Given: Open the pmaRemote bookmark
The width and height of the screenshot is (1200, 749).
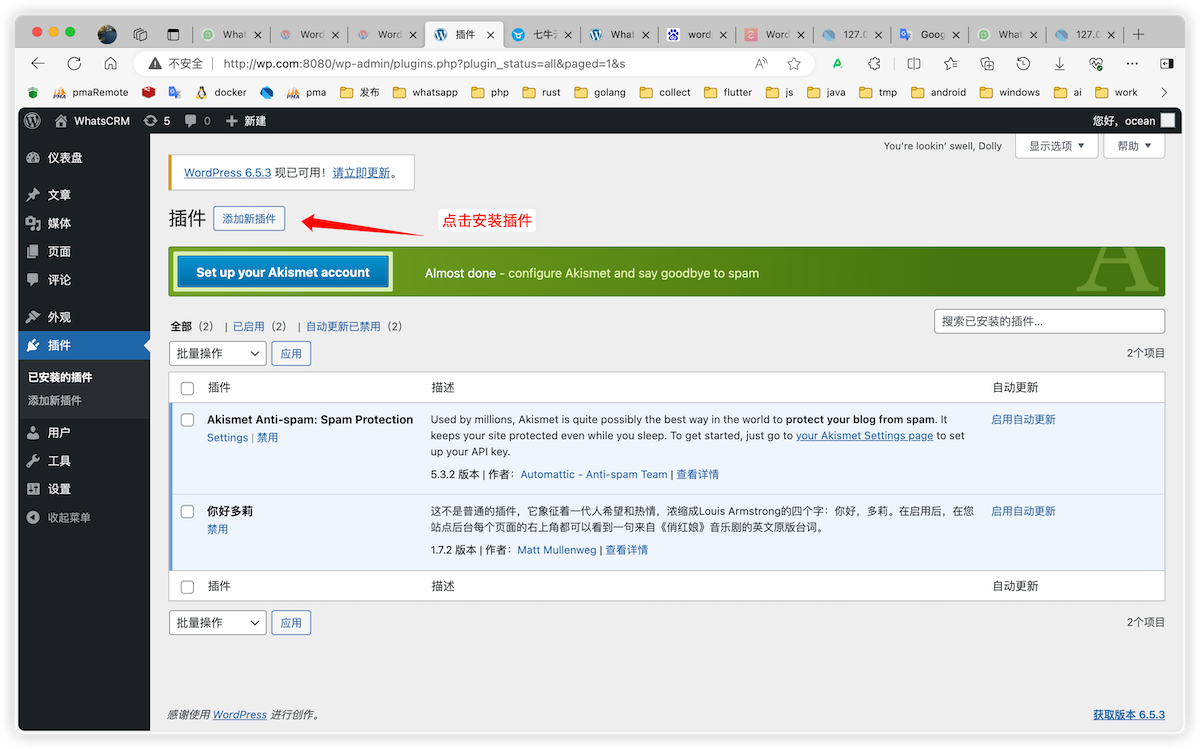Looking at the screenshot, I should pos(90,92).
